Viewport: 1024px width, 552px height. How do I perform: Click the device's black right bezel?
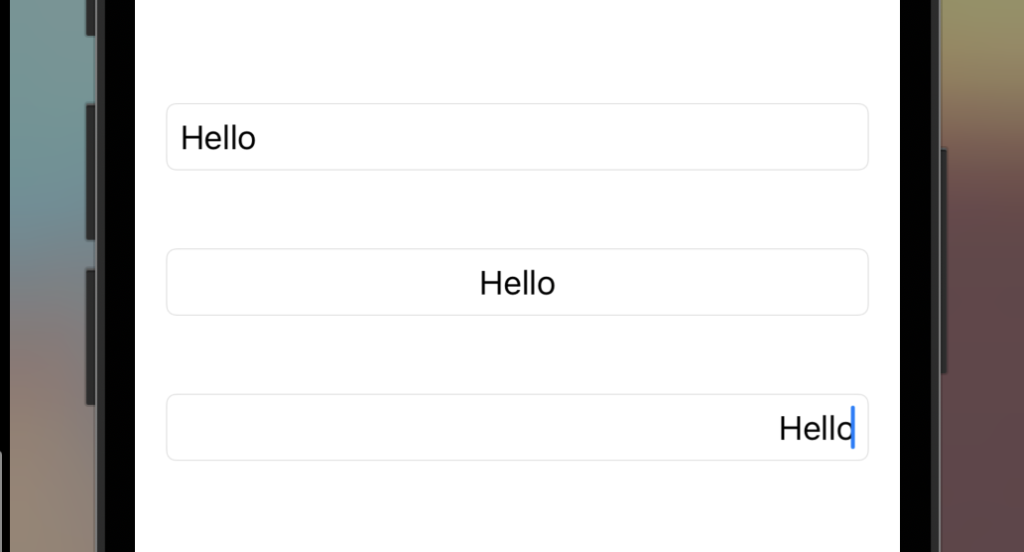pos(915,276)
